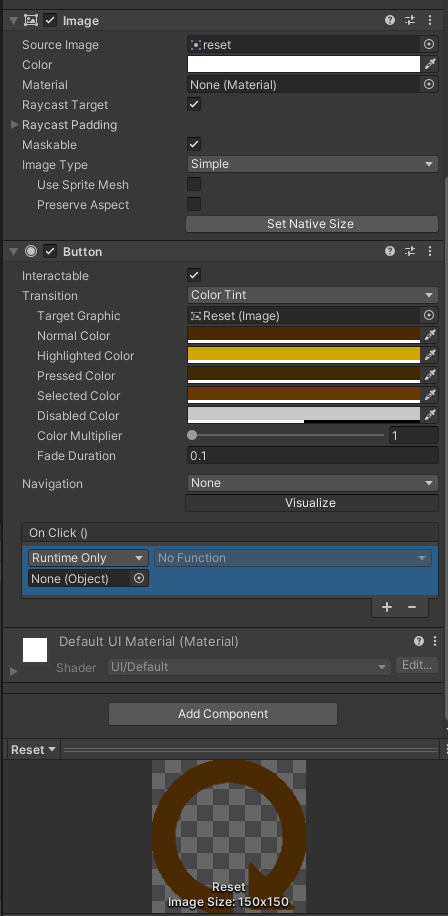
Task: Click the Source Image object picker circle
Action: click(429, 44)
